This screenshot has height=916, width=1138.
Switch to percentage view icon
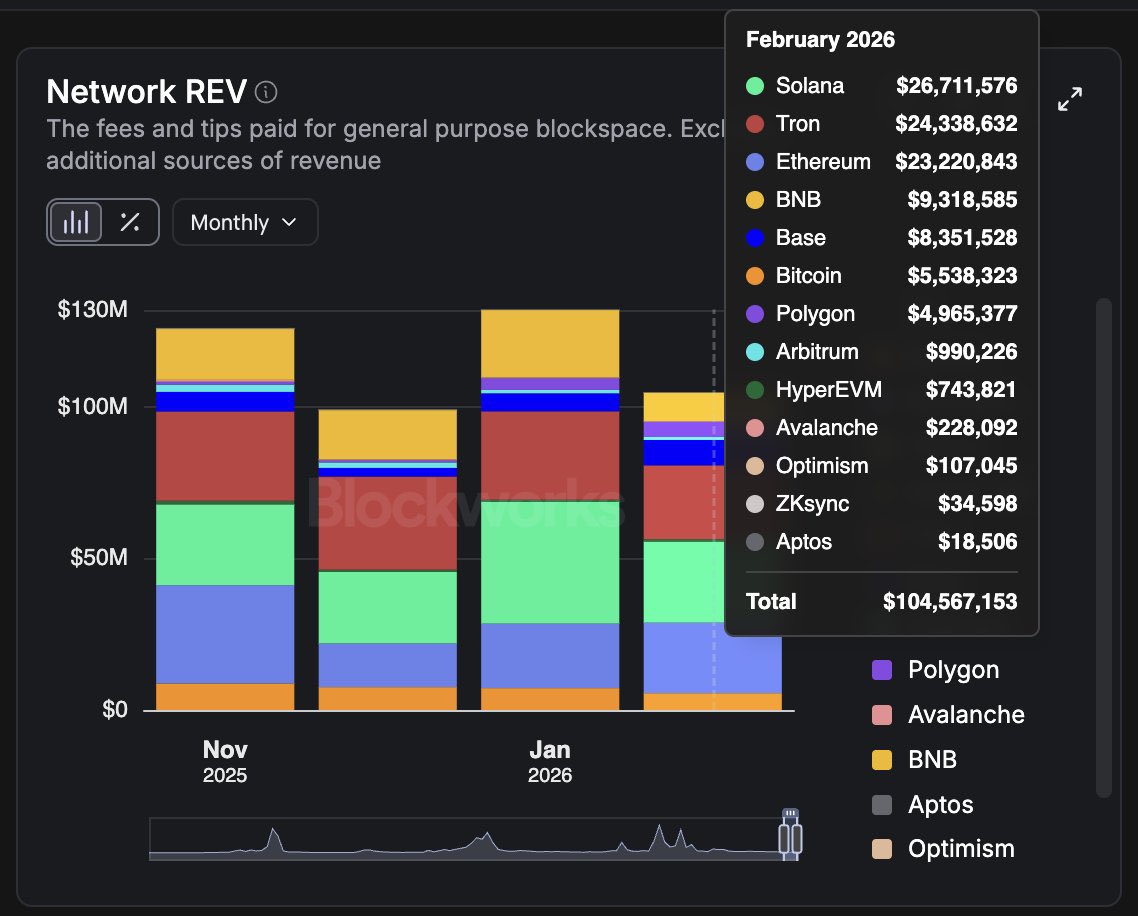130,222
